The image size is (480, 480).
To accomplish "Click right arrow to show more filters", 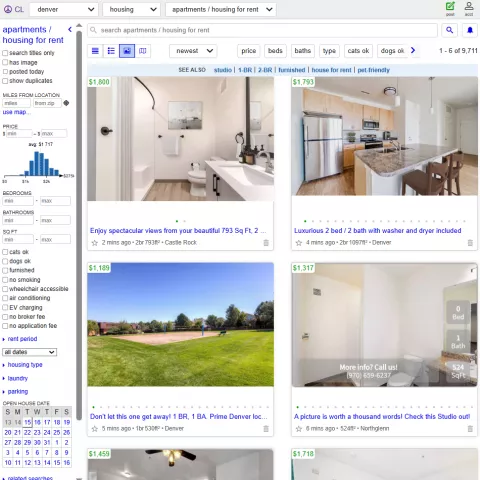I will 413,50.
